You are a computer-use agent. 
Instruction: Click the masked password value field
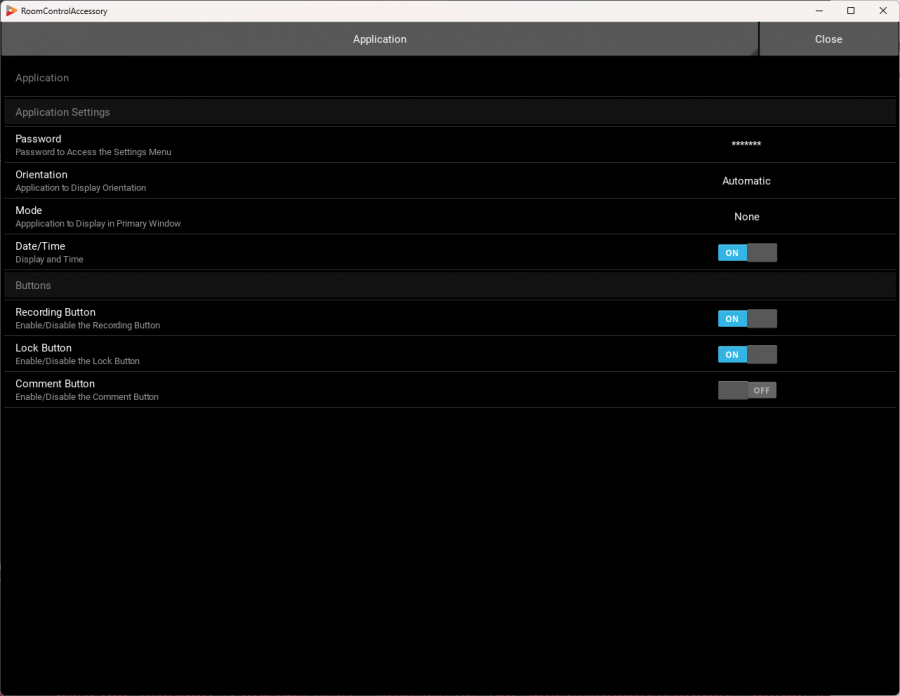[746, 145]
